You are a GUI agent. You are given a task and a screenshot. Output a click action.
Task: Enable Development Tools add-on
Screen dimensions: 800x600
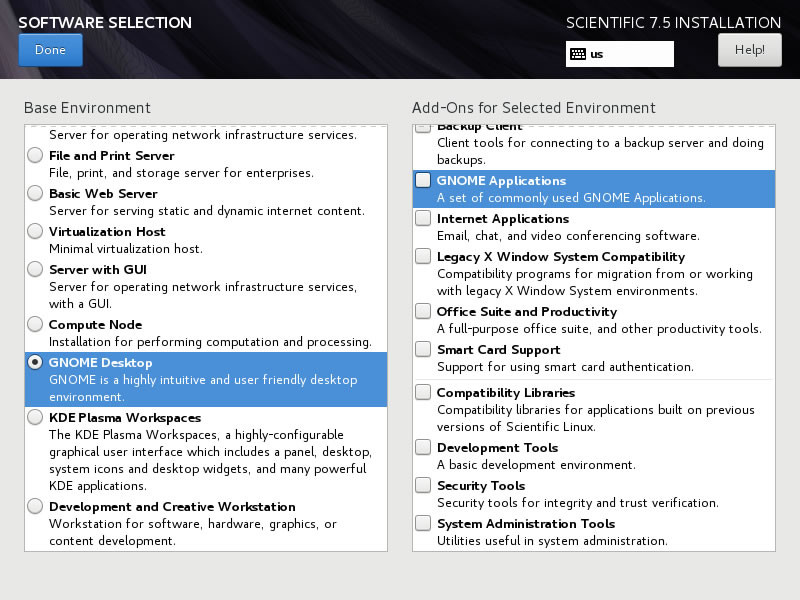pos(423,447)
